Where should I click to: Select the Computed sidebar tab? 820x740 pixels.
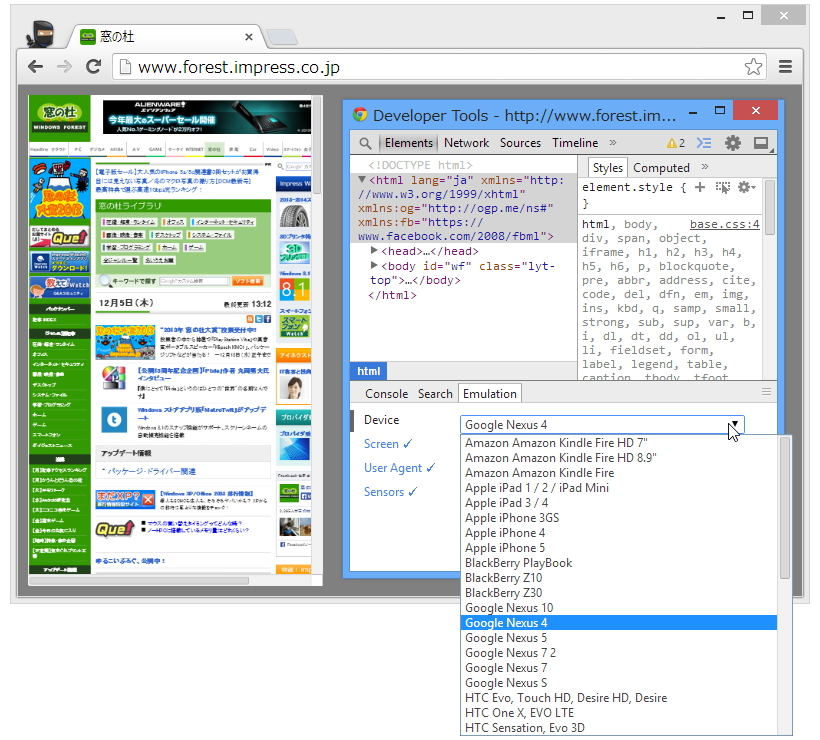click(661, 168)
